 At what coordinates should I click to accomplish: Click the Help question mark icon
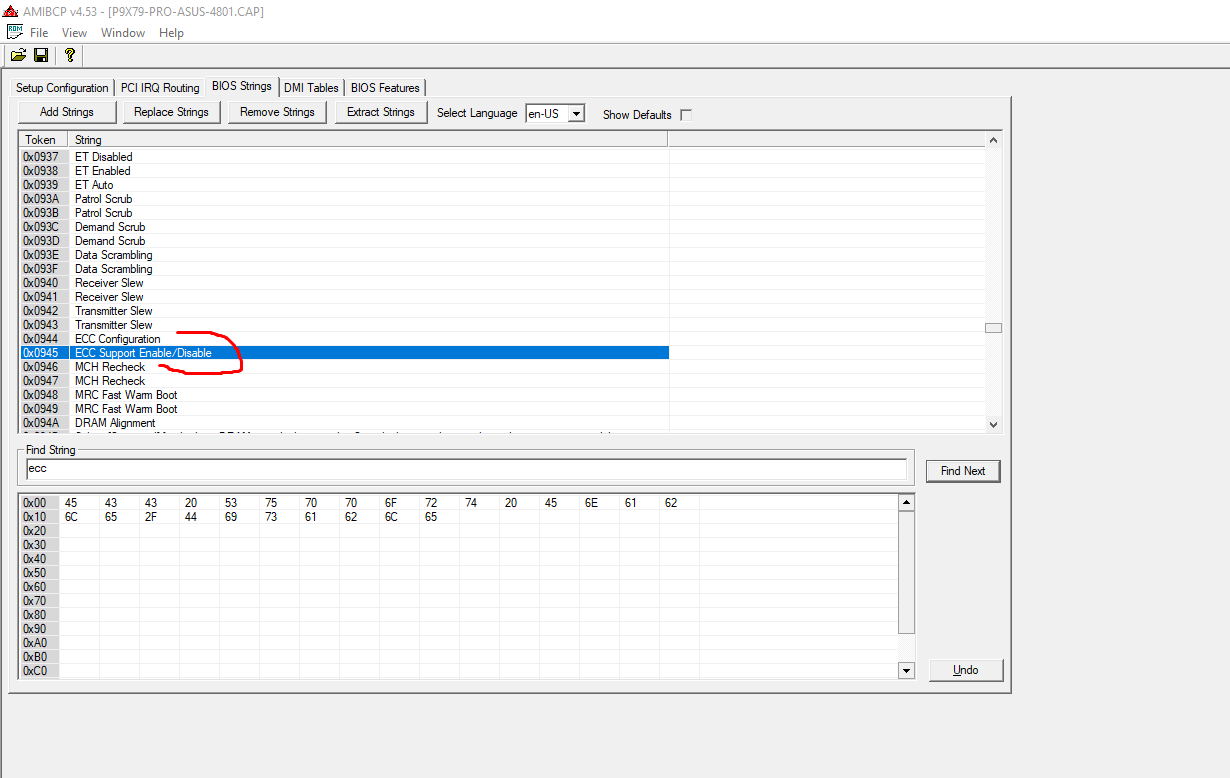[x=69, y=55]
